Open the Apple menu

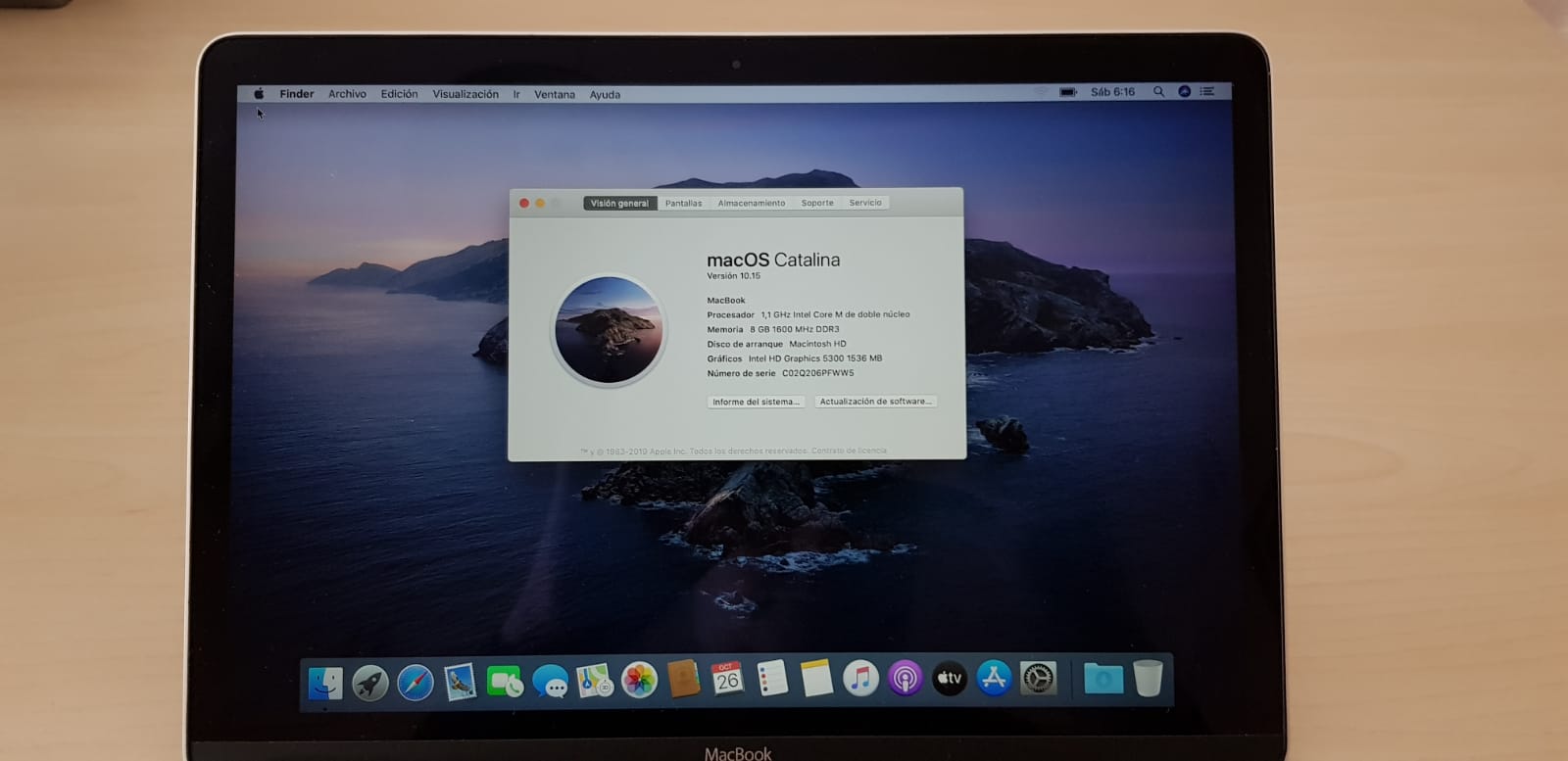pyautogui.click(x=259, y=94)
